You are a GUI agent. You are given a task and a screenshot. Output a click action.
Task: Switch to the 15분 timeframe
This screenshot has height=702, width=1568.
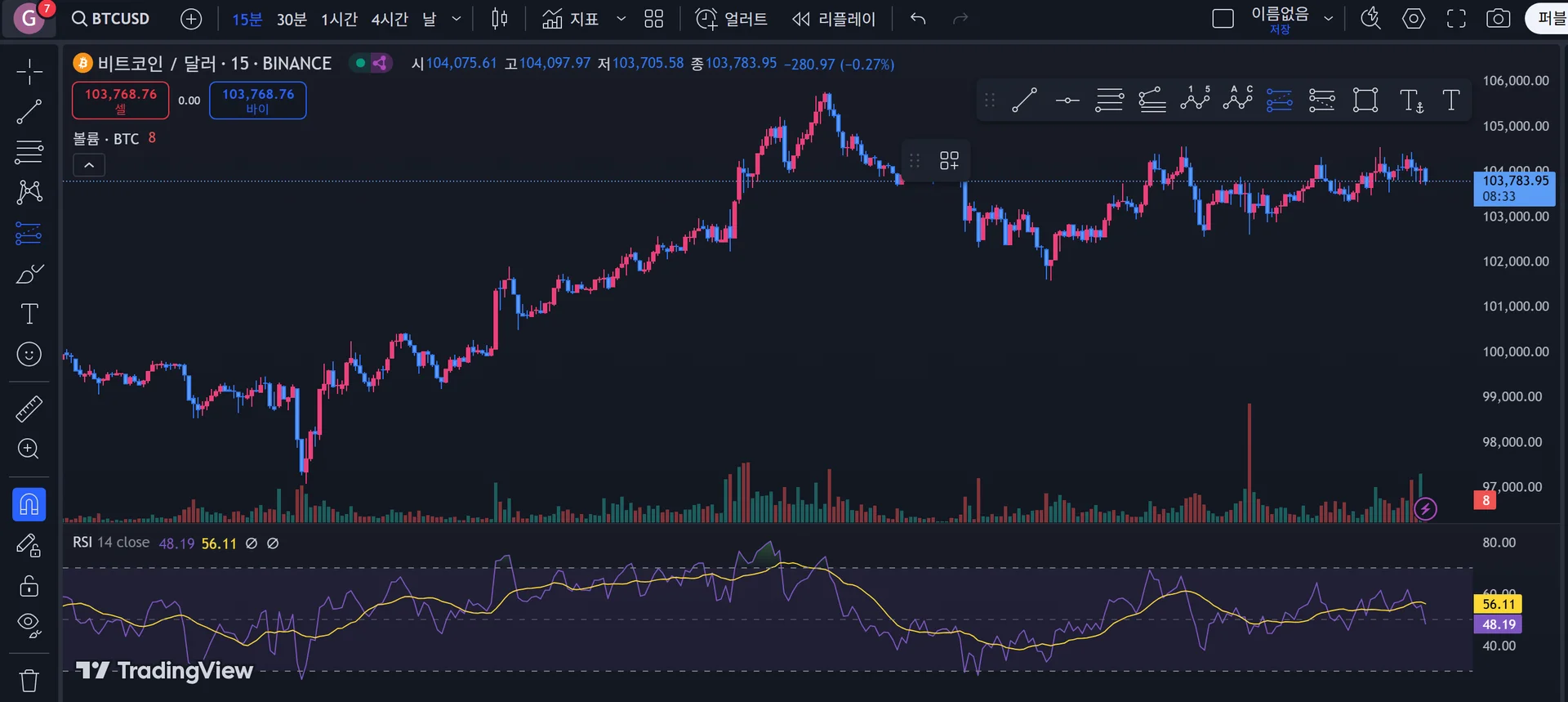[x=247, y=19]
